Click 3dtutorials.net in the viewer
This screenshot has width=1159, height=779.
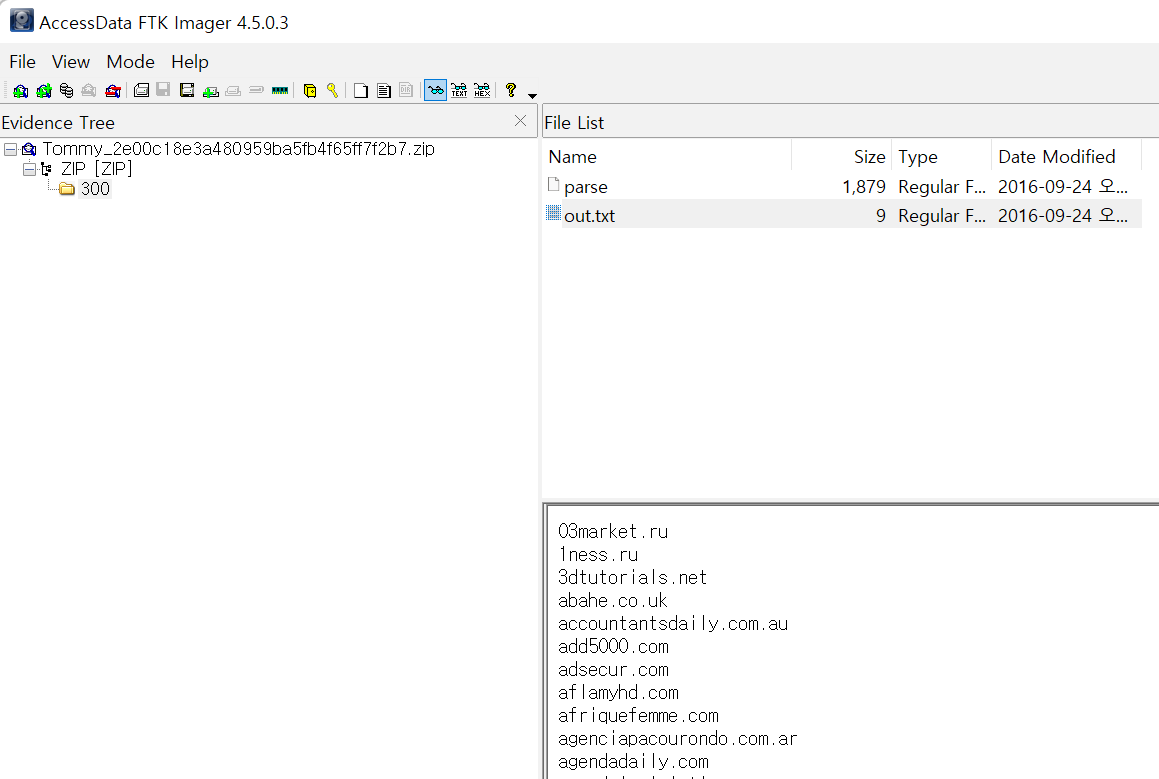click(632, 577)
